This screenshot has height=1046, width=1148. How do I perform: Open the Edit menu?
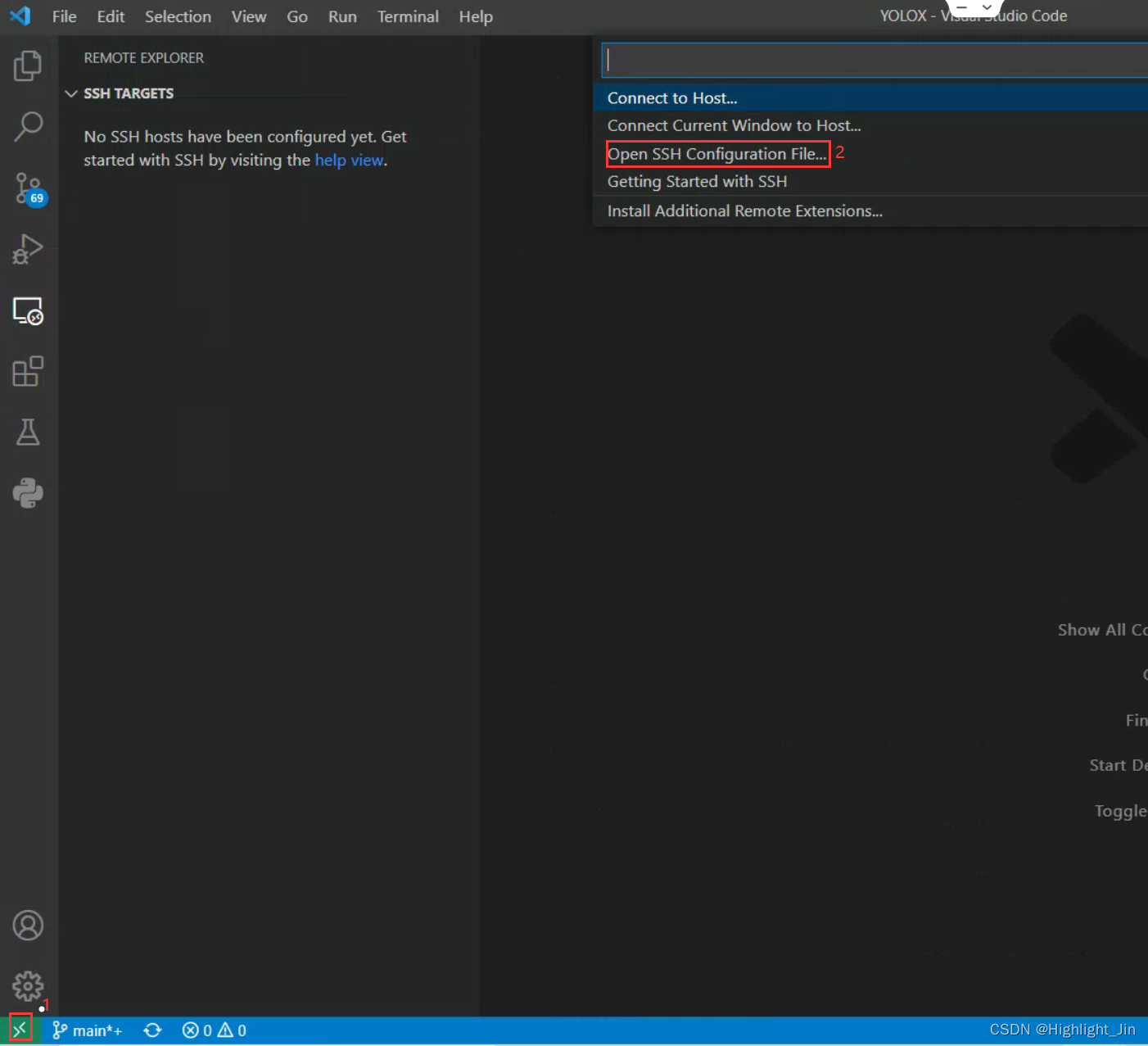111,16
